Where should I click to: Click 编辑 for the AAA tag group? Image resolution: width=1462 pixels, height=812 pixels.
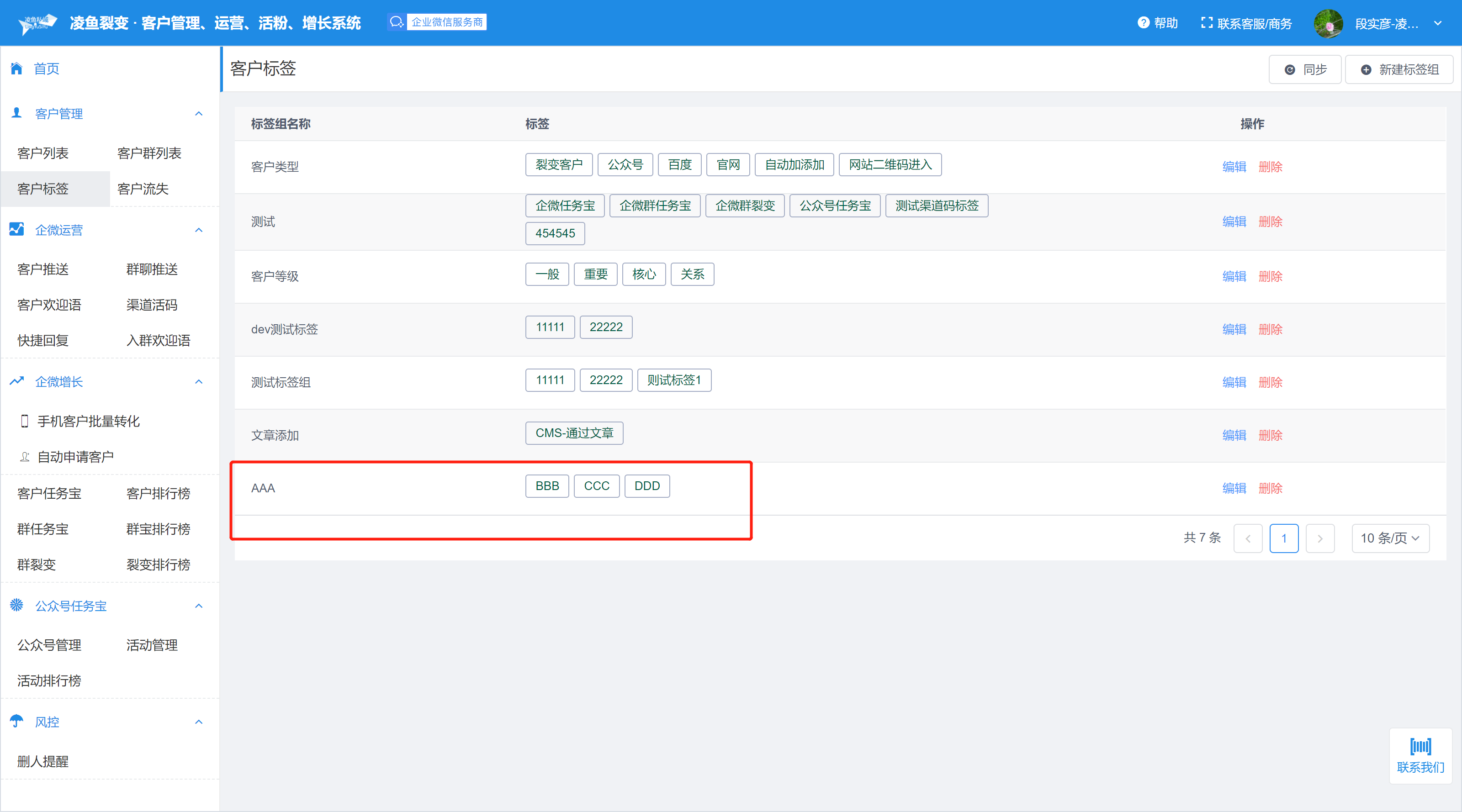tap(1234, 488)
